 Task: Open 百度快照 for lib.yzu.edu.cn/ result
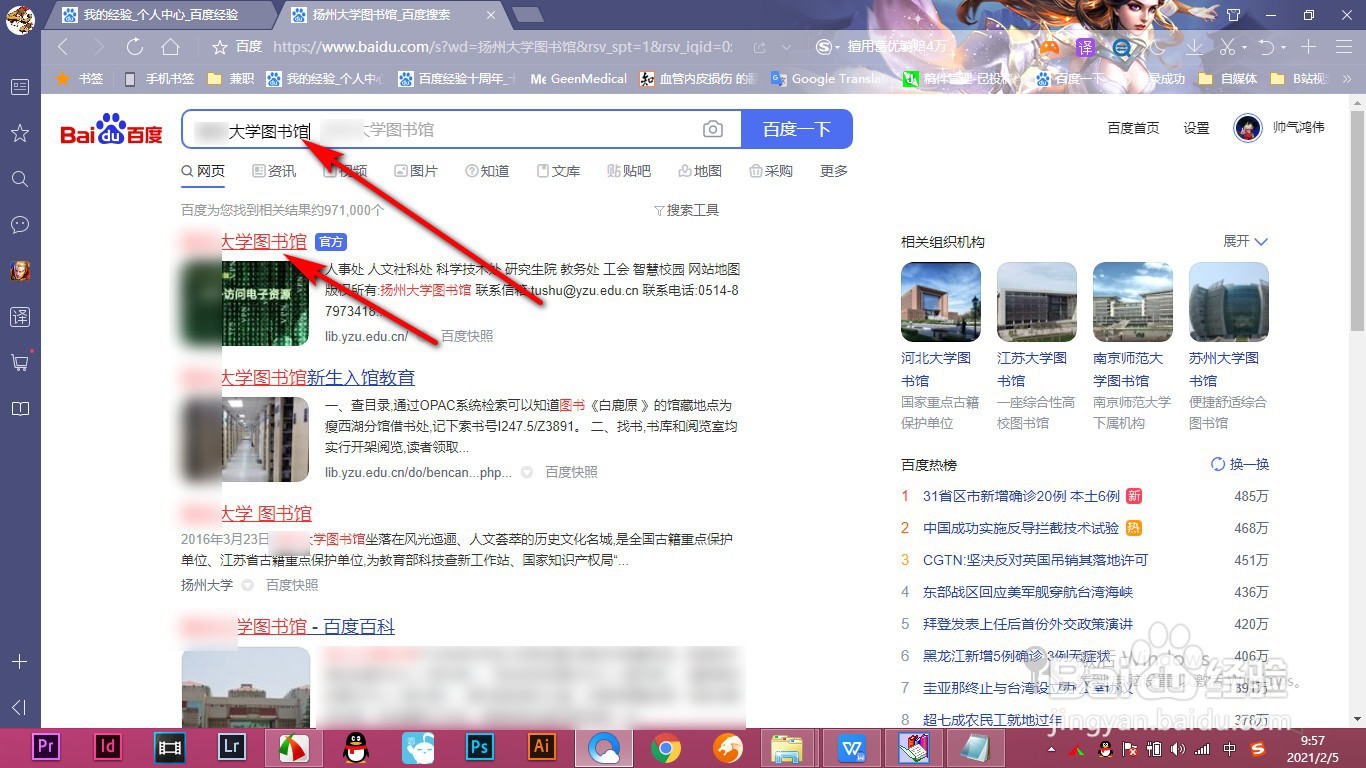tap(467, 336)
